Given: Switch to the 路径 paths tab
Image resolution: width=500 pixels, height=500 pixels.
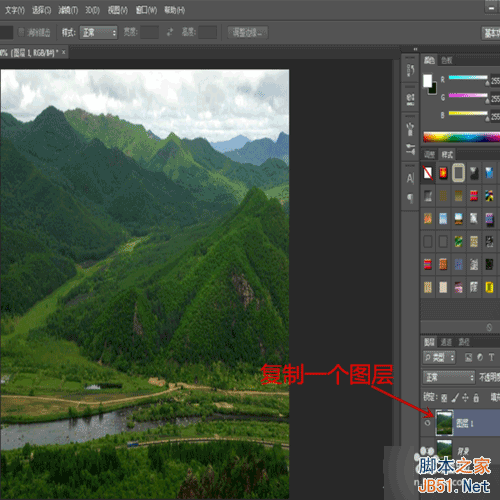Looking at the screenshot, I should pos(463,342).
